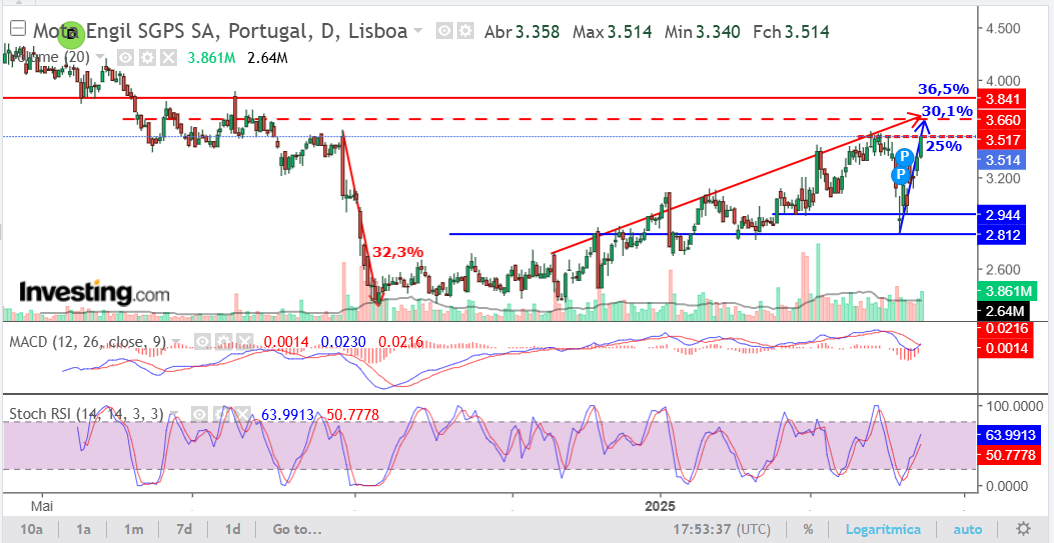Hide the Mota Engil price series

[x=444, y=31]
